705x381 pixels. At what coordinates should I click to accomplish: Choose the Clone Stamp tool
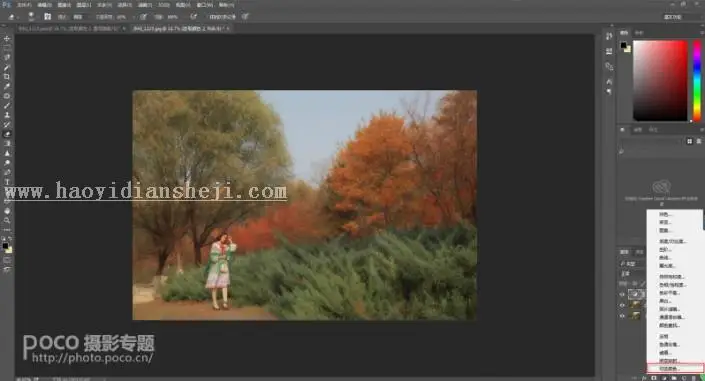coord(7,115)
